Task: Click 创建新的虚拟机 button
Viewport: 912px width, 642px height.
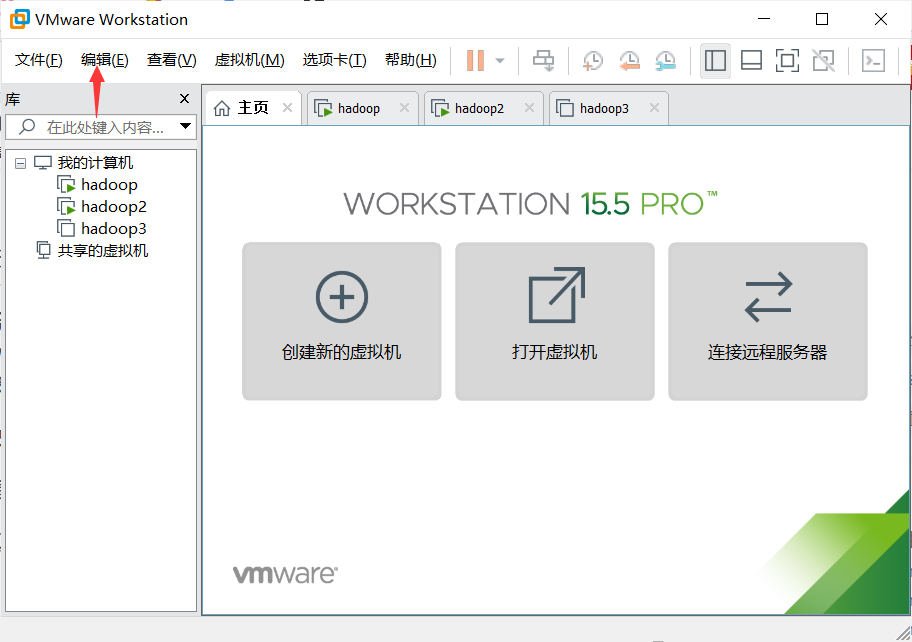Action: 341,321
